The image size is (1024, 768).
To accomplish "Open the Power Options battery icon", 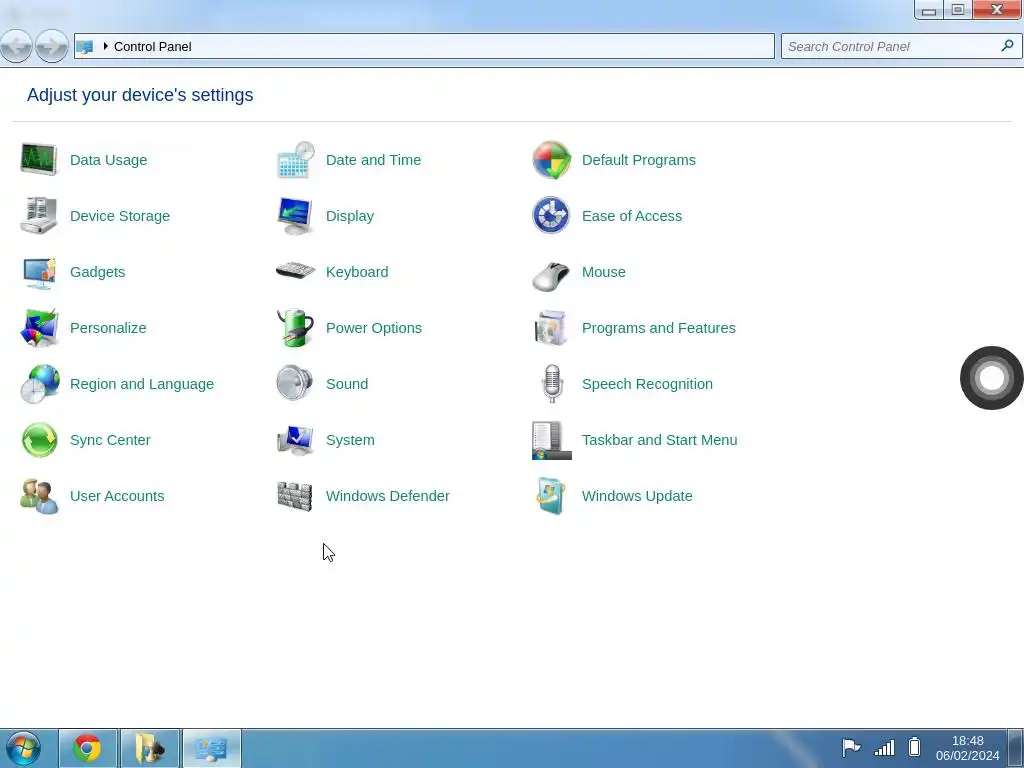I will [x=295, y=328].
